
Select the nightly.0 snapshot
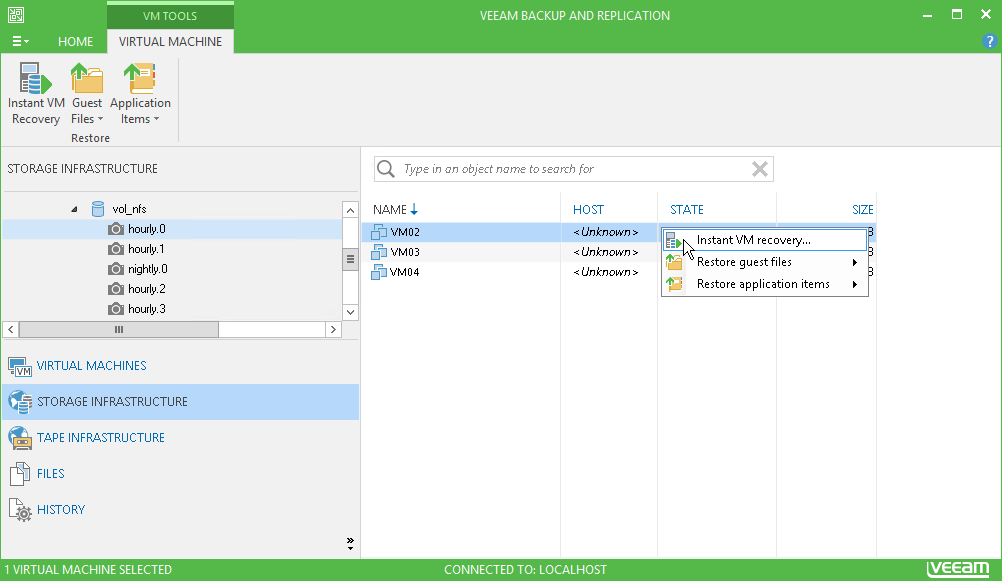click(148, 269)
